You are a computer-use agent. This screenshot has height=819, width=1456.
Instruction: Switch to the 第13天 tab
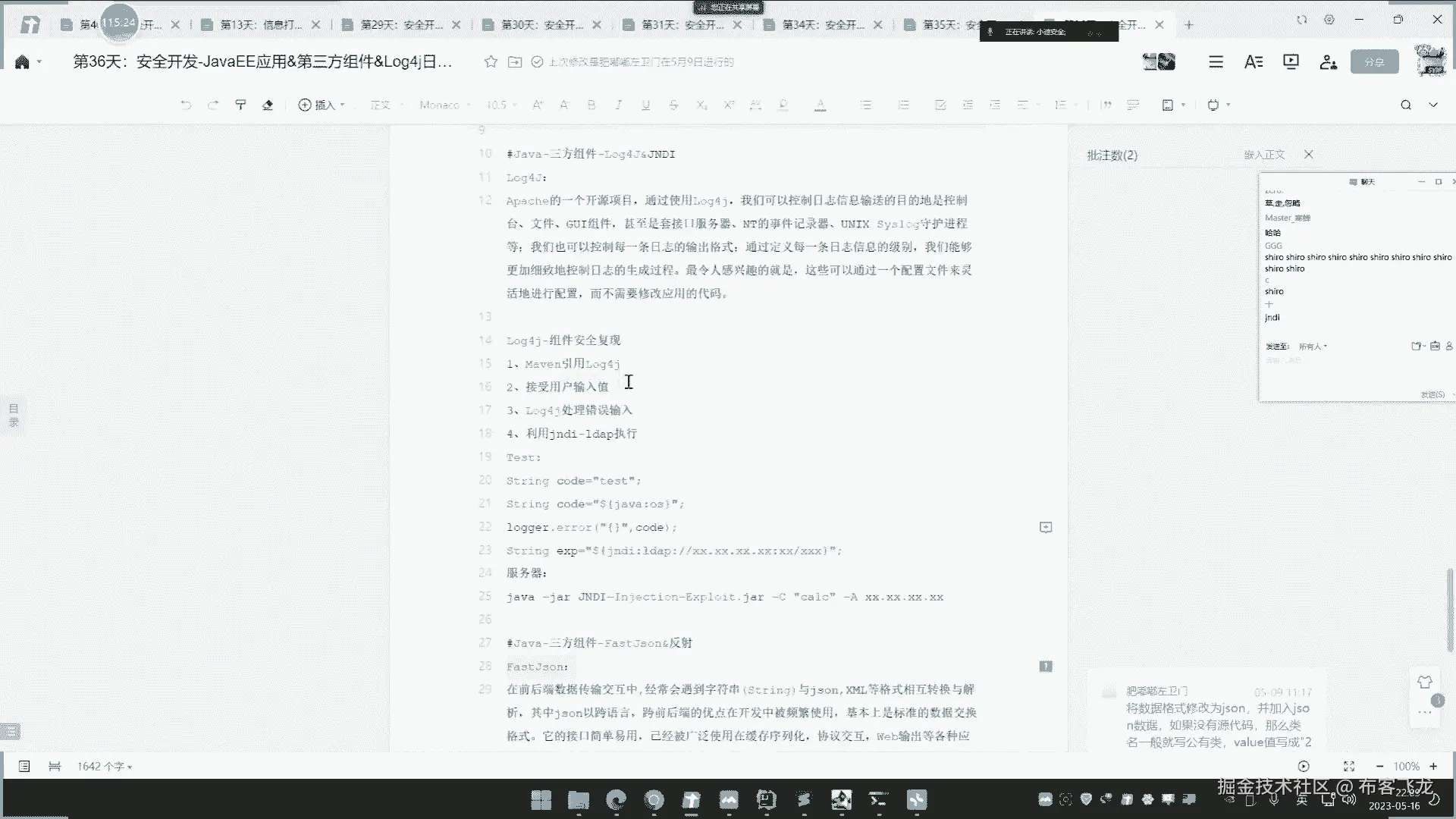(260, 25)
